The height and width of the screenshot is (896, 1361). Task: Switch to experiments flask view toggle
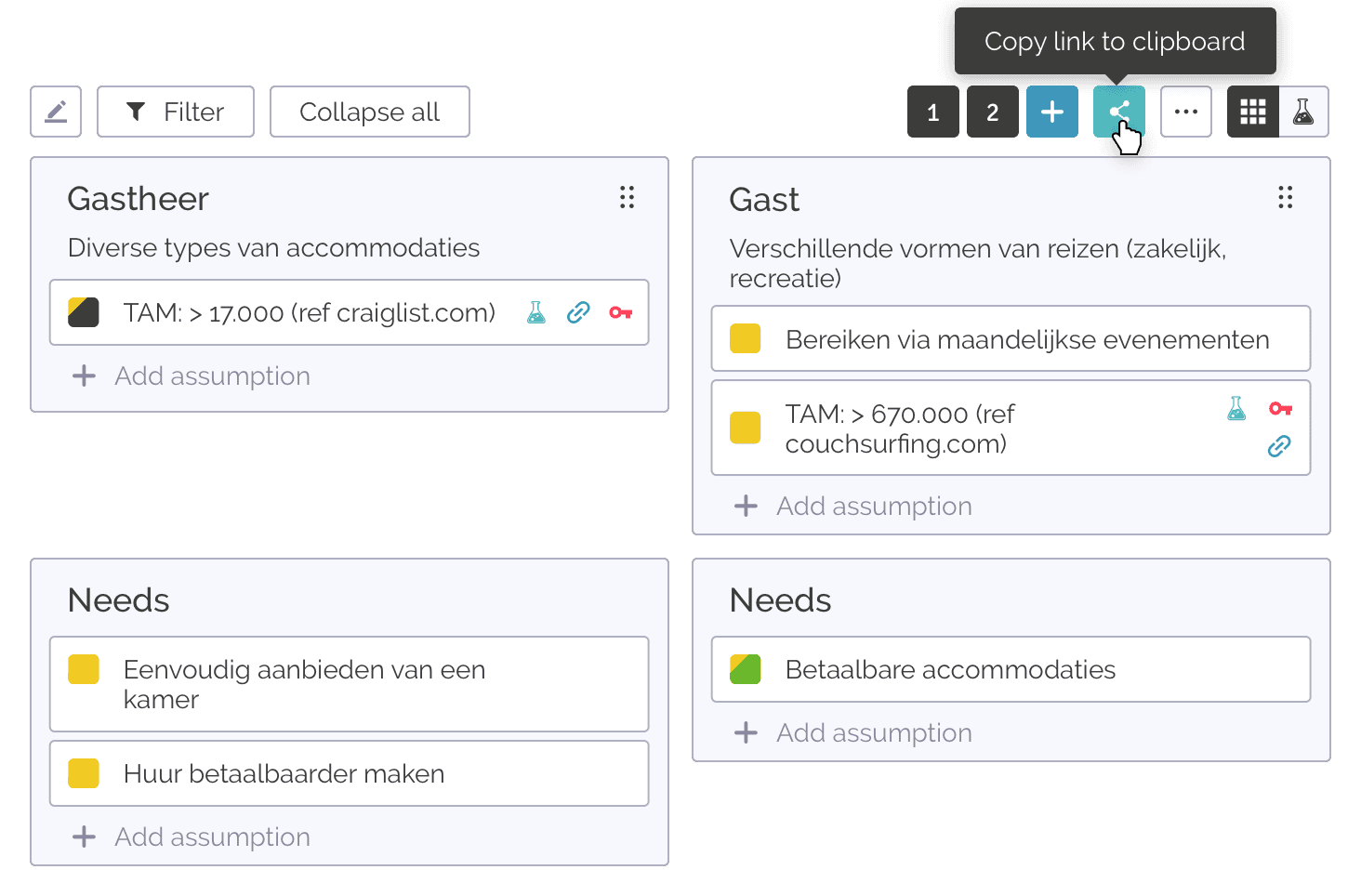pos(1303,112)
